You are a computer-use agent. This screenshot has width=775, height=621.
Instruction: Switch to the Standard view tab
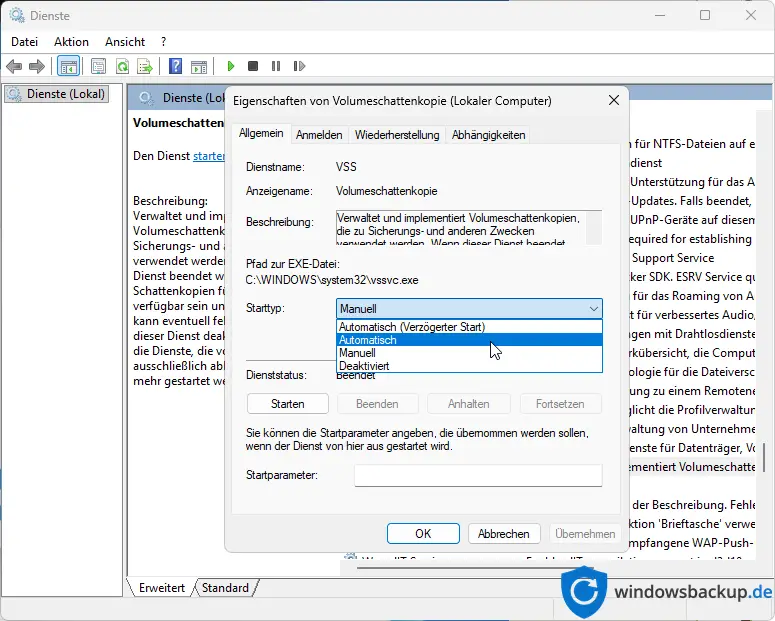coord(225,588)
